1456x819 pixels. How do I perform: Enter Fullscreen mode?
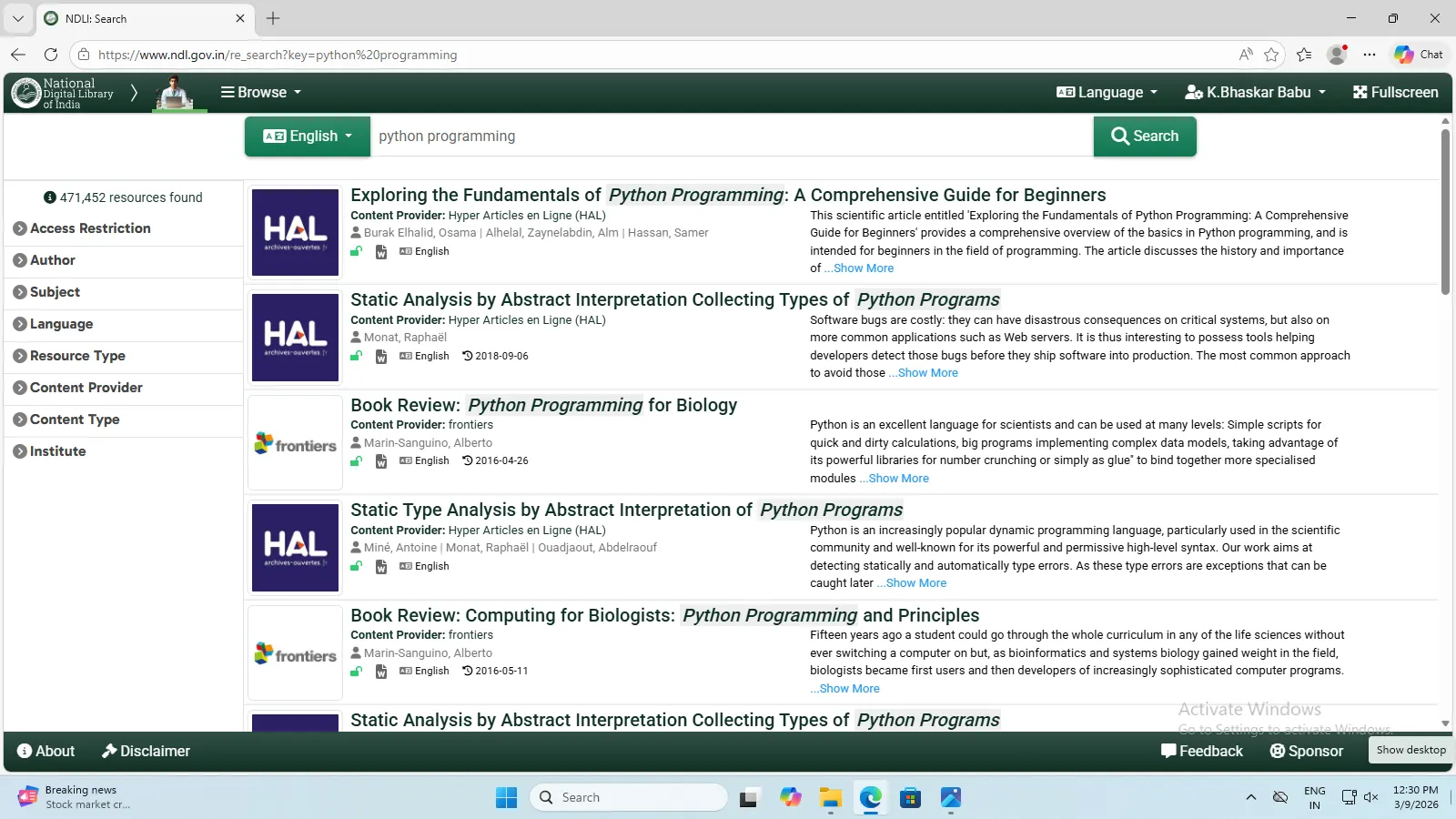pyautogui.click(x=1395, y=93)
